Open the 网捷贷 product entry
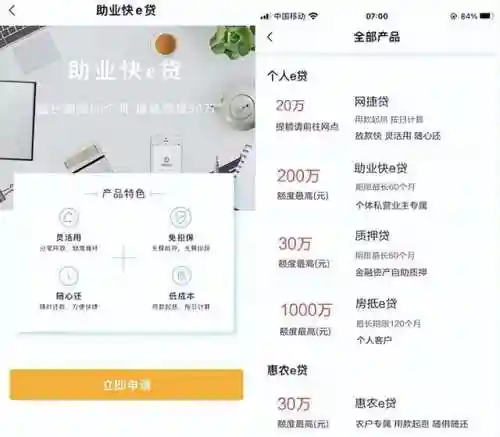The width and height of the screenshot is (500, 437). 377,118
